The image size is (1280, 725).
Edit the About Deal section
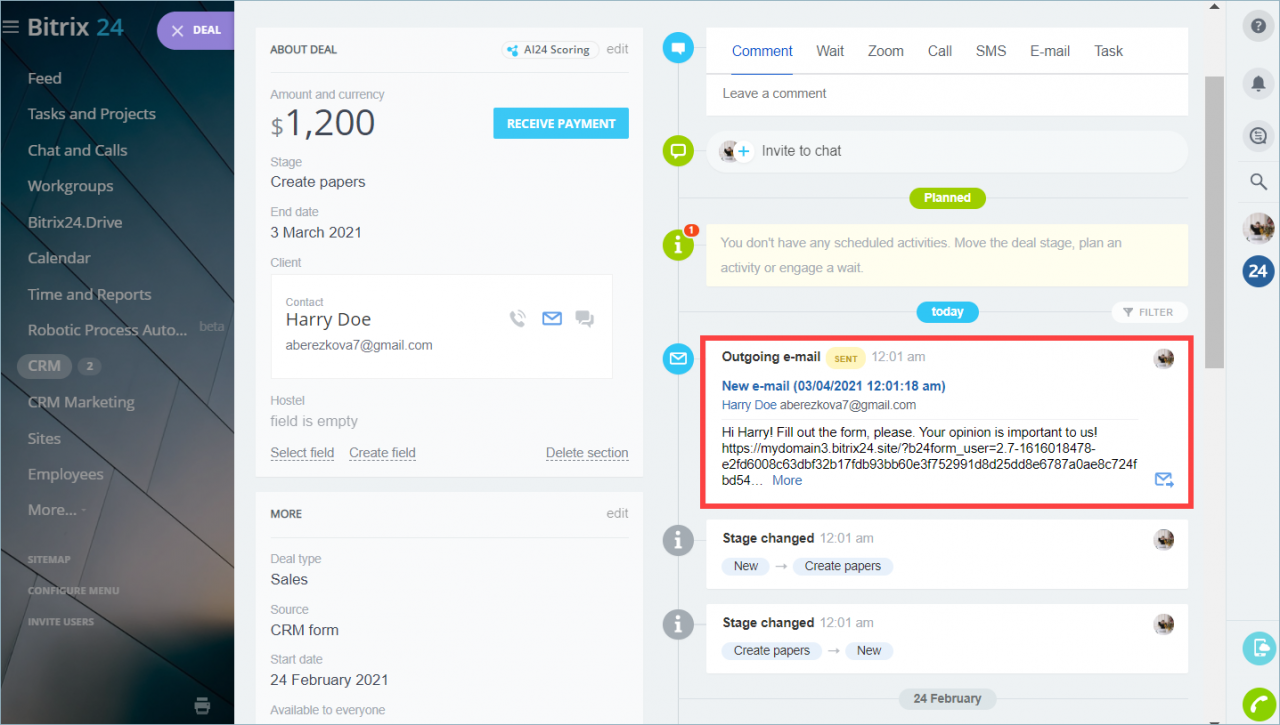click(x=618, y=49)
